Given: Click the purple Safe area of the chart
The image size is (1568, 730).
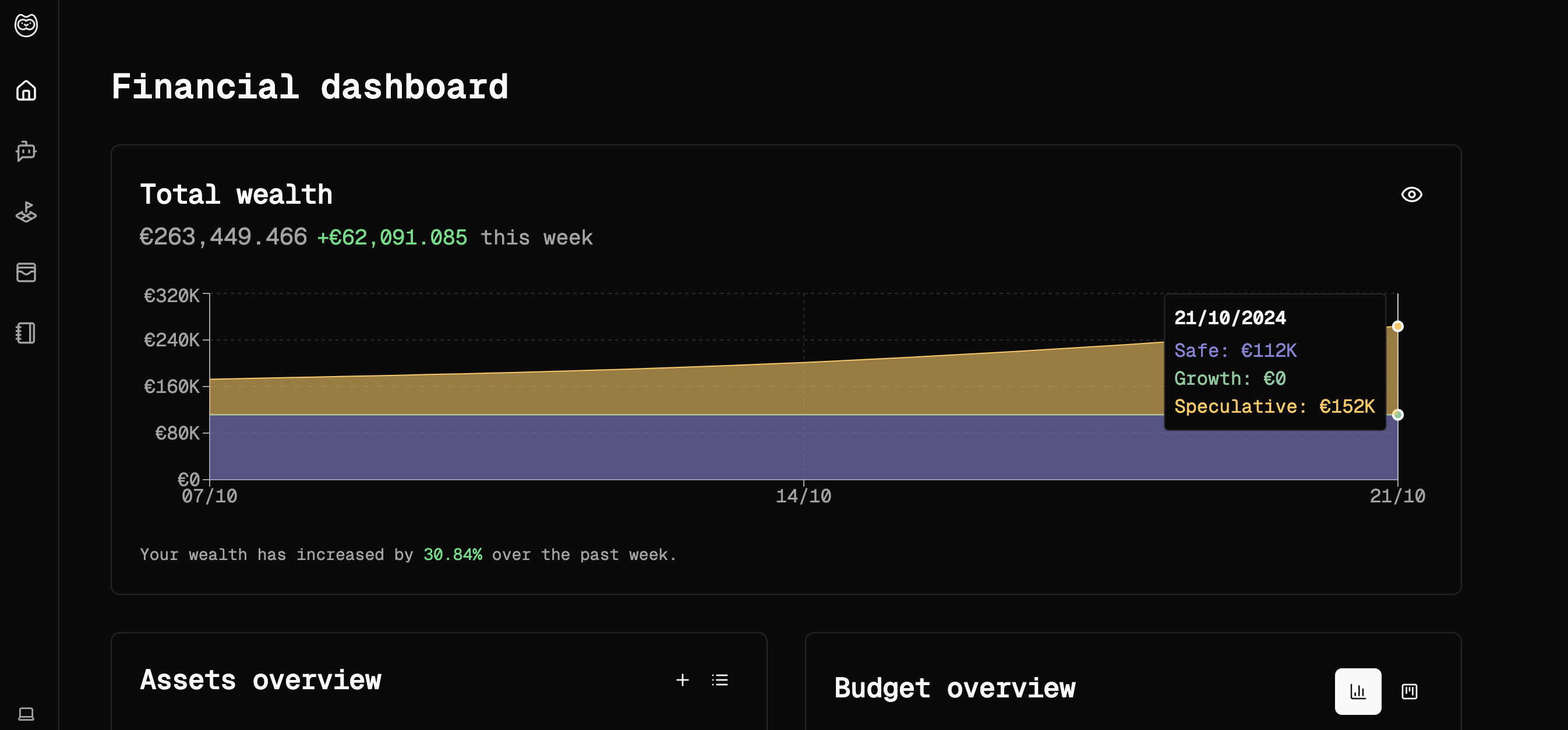Looking at the screenshot, I should pos(803,447).
